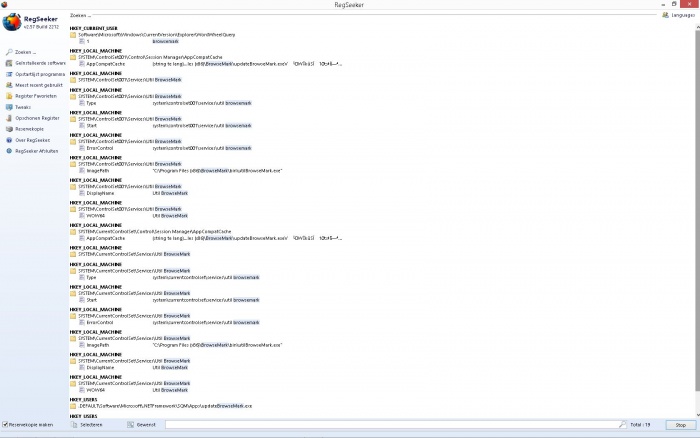Click ImagePath value icon under CurrentControlSet service
700x438 pixels.
(82, 345)
